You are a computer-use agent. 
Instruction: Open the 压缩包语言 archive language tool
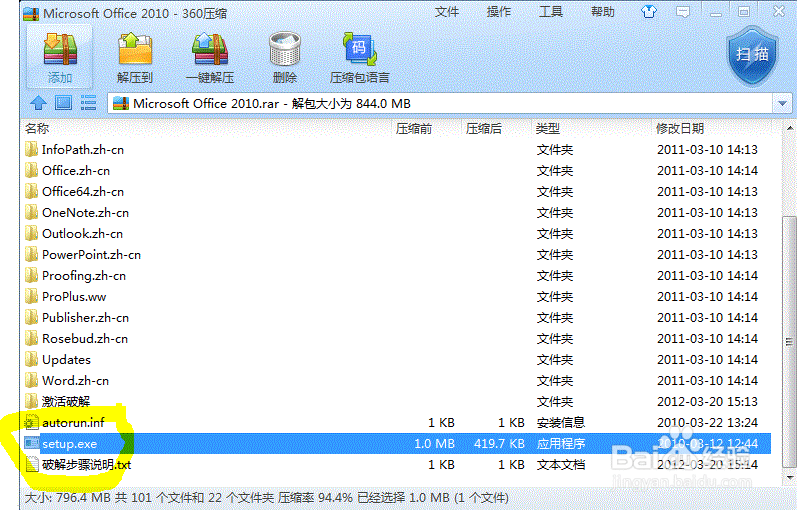point(359,57)
